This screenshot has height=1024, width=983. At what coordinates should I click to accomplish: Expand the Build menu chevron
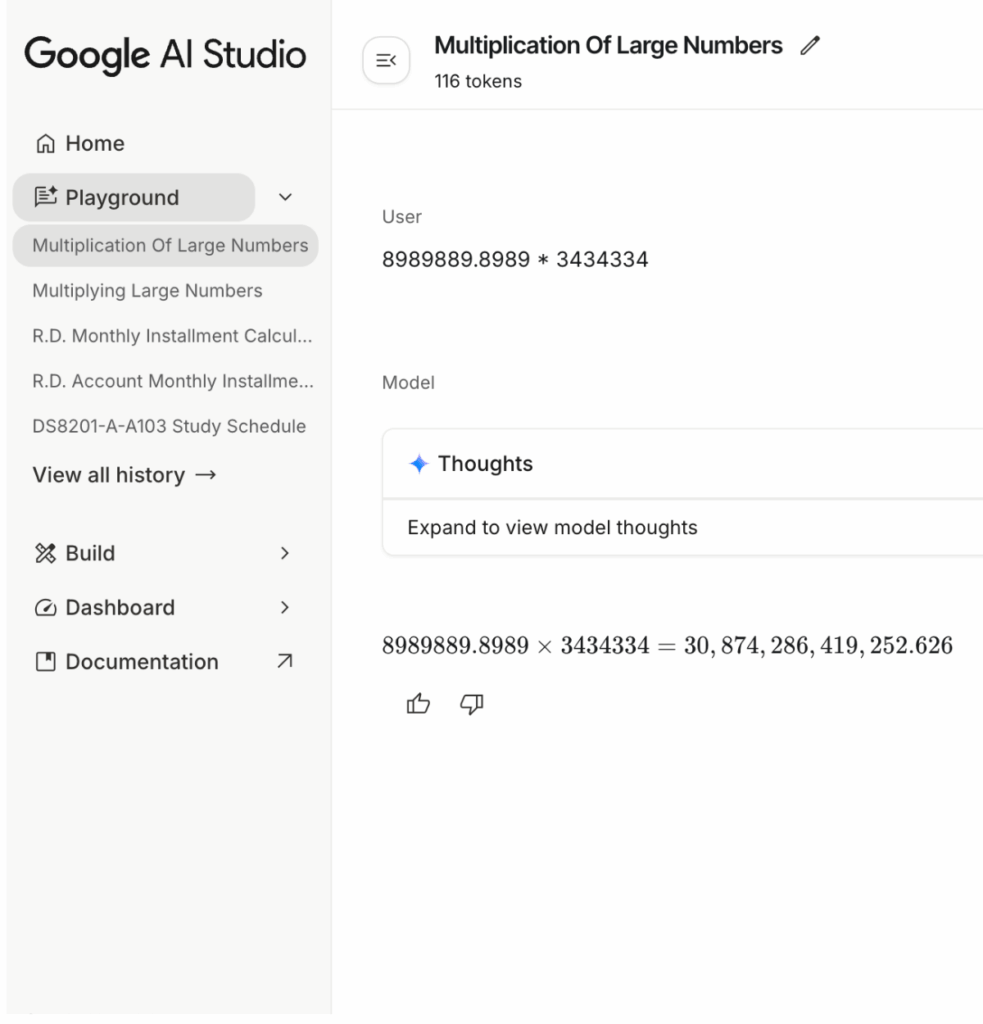(x=285, y=553)
